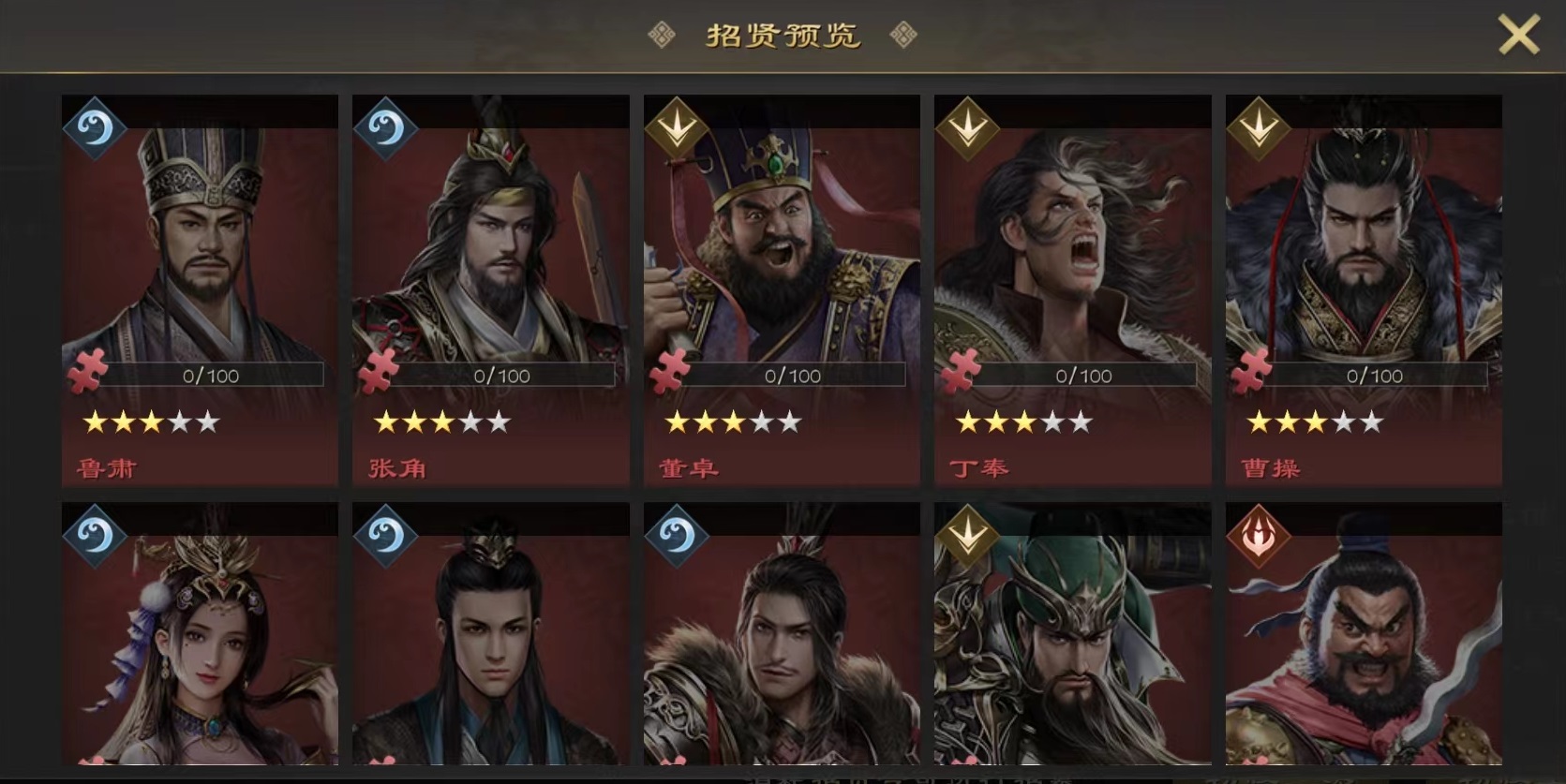The width and height of the screenshot is (1566, 784).
Task: Click the 丁奉 name label
Action: [x=978, y=467]
